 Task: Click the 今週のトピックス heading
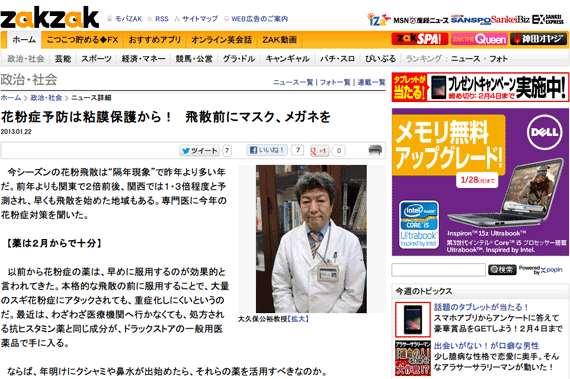coord(424,291)
